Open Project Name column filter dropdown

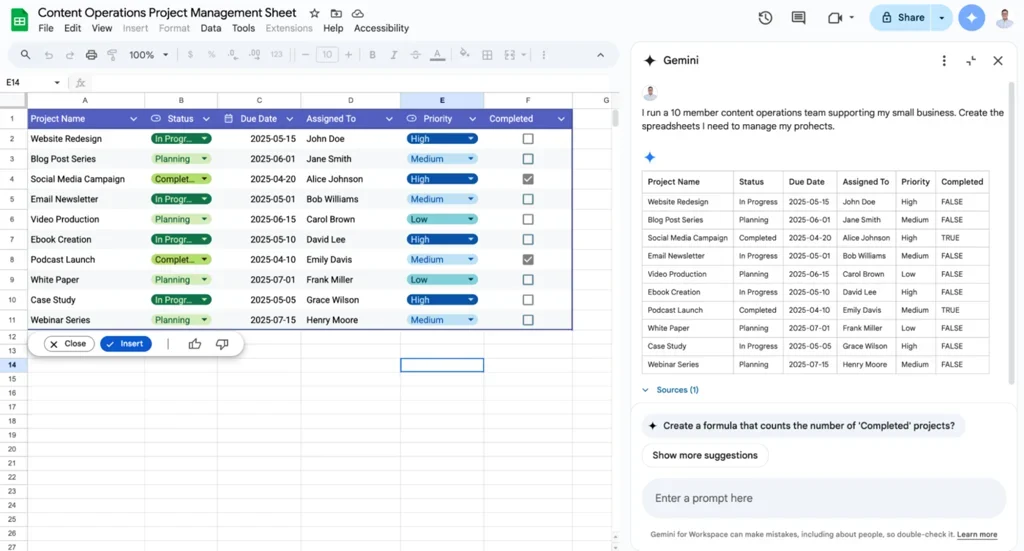[x=133, y=119]
